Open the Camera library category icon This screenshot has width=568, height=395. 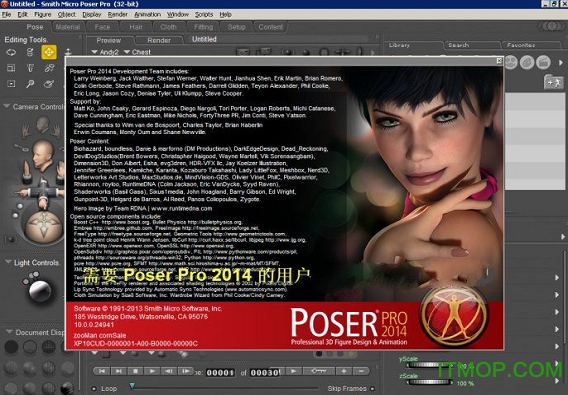tap(511, 62)
